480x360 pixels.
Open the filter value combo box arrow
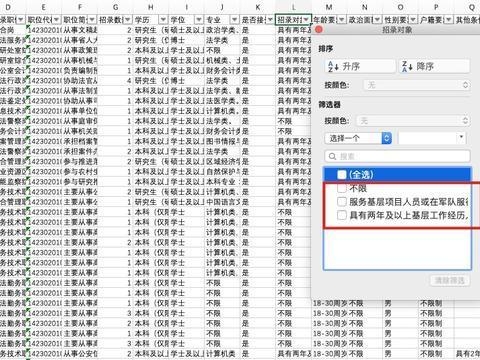(x=461, y=137)
